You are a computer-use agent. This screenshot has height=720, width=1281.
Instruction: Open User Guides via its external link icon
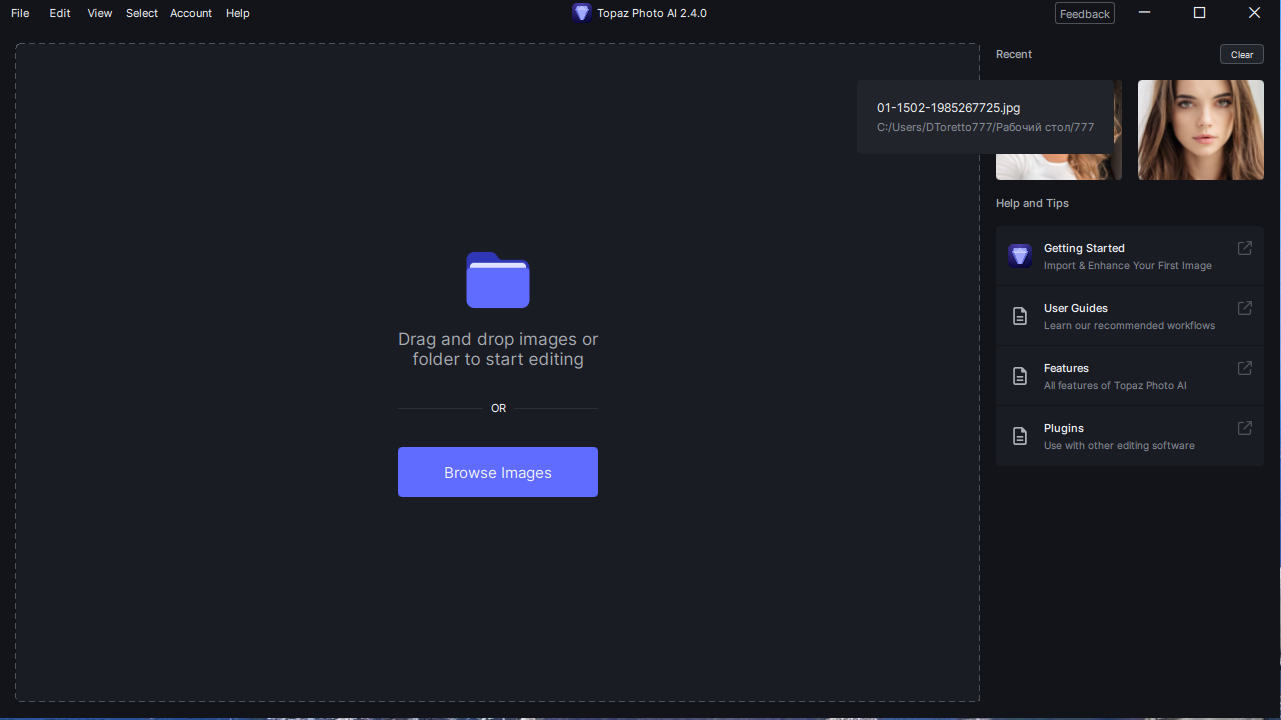(1244, 308)
